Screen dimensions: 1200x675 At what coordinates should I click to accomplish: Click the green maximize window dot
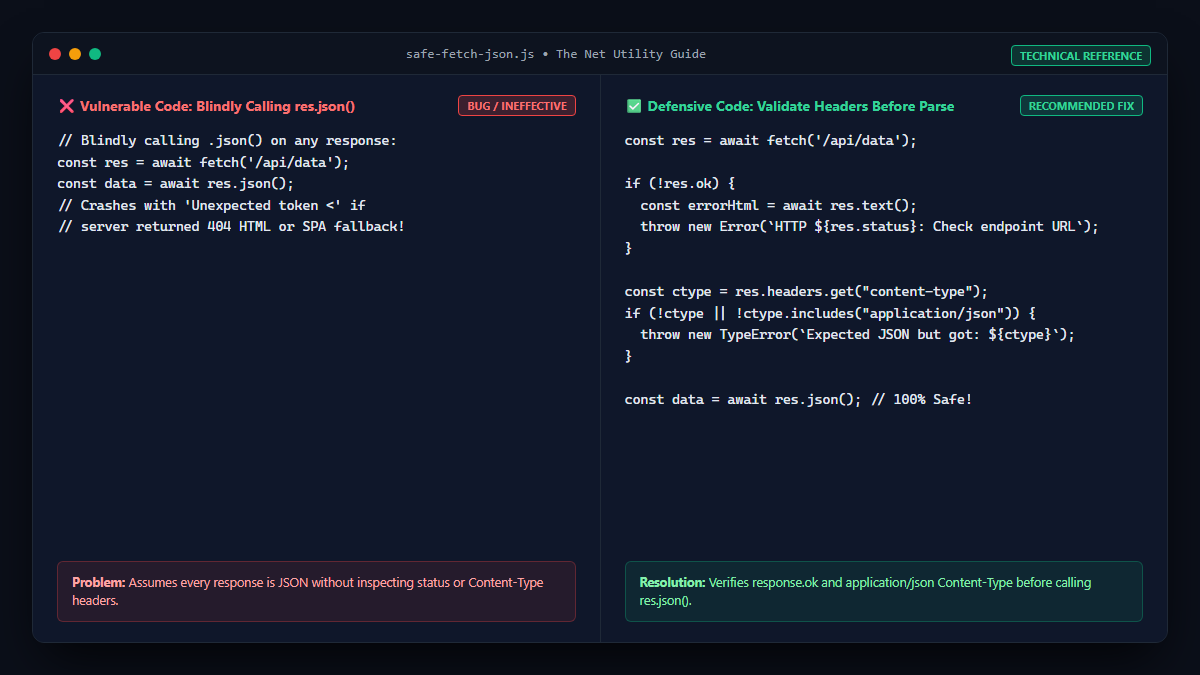pyautogui.click(x=95, y=54)
